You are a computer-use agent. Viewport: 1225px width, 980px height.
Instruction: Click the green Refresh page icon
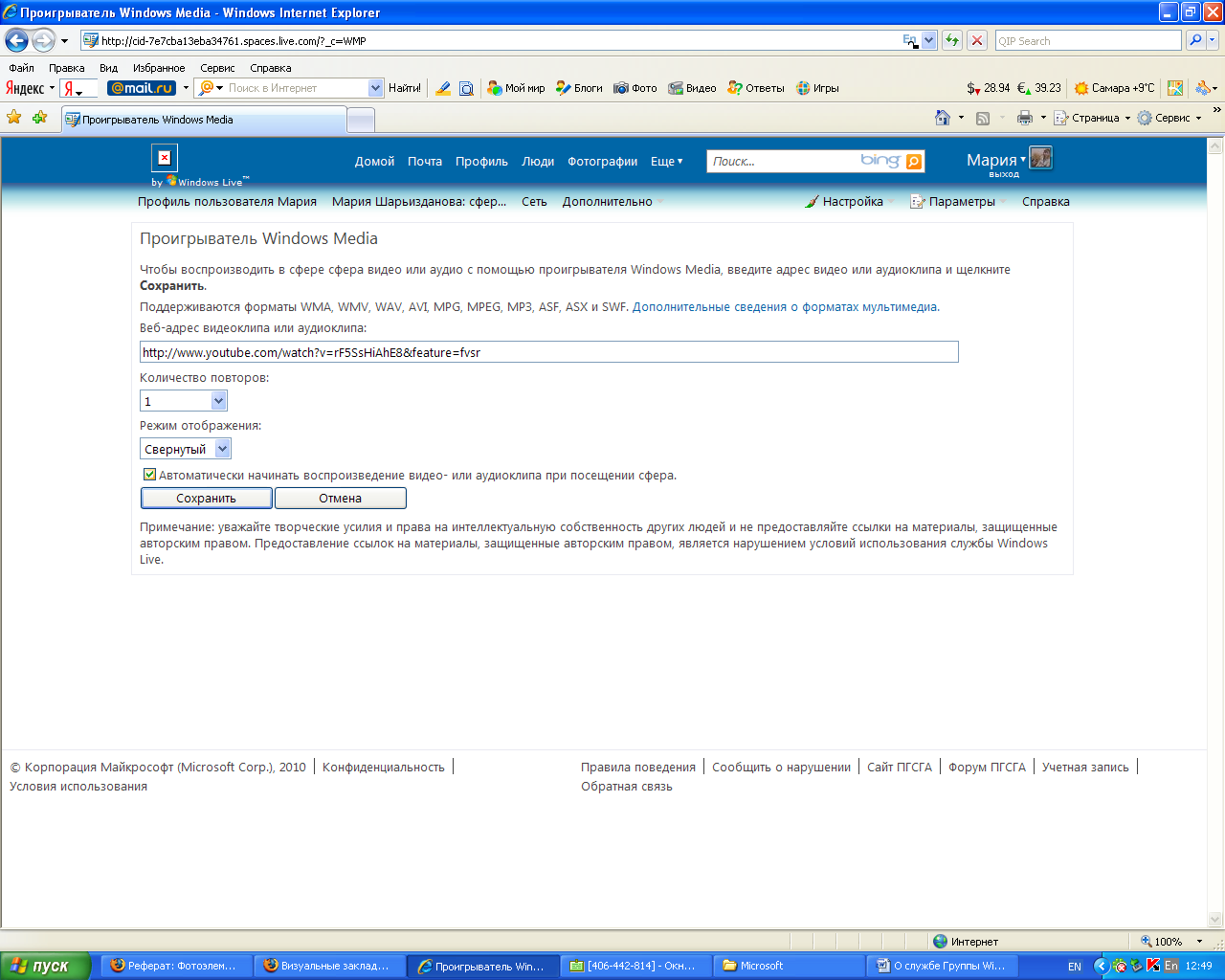tap(952, 40)
